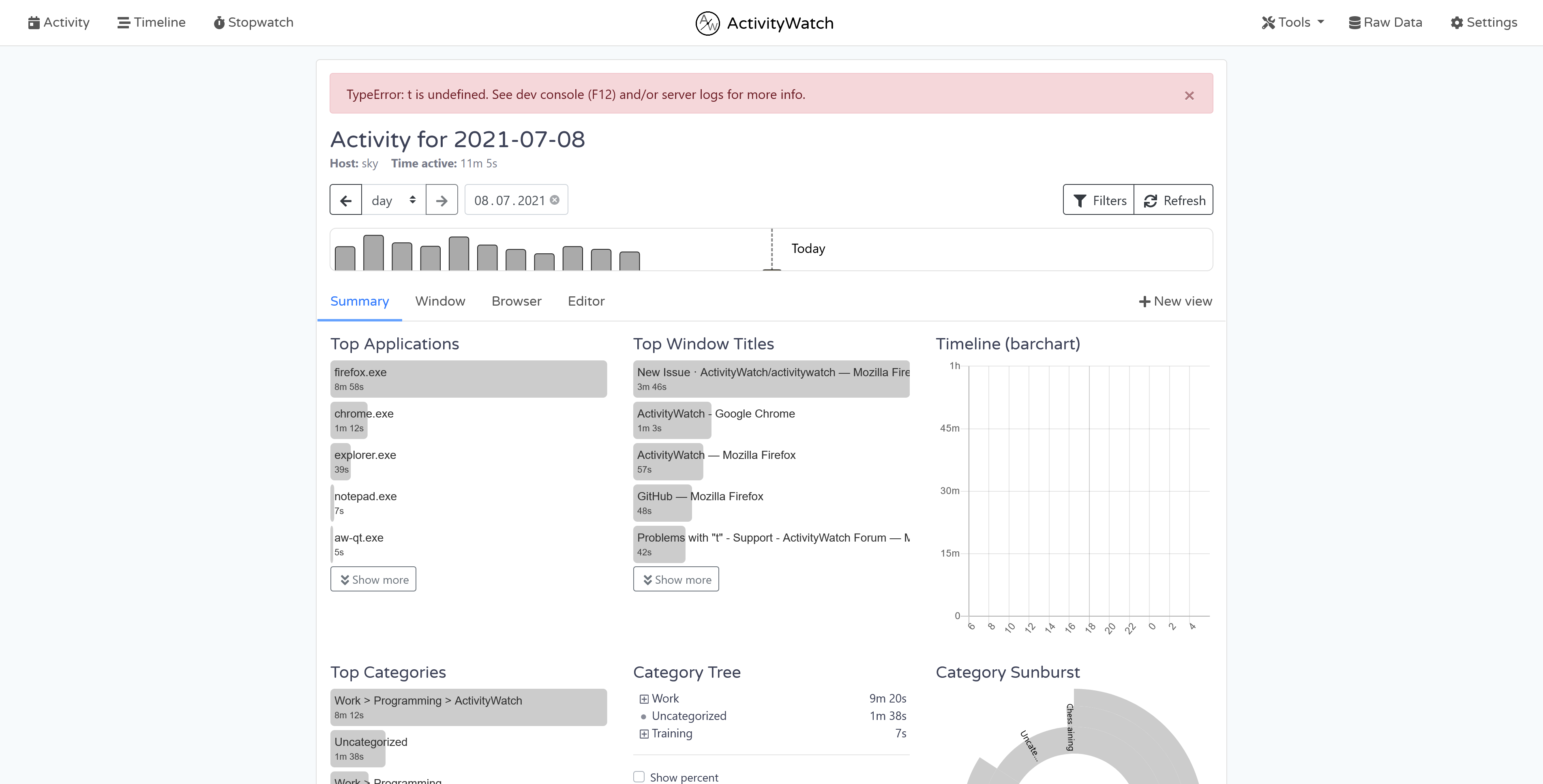Click the ActivityWatch logo
This screenshot has height=784, width=1543.
(x=707, y=23)
